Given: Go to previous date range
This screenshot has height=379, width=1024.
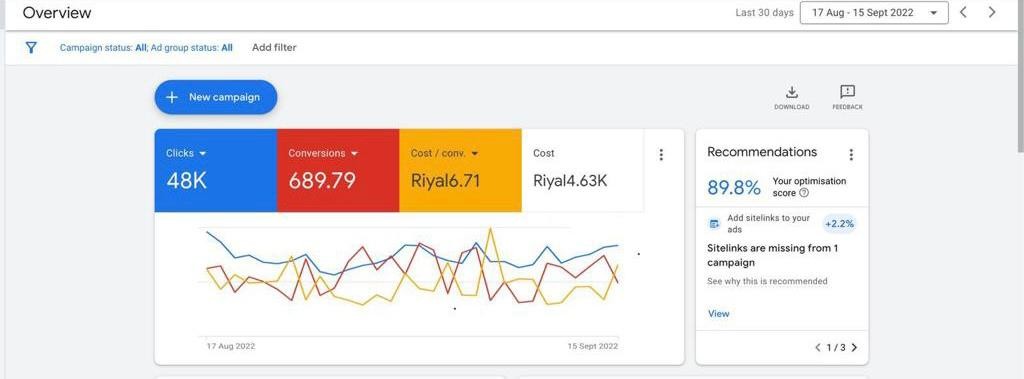Looking at the screenshot, I should pos(963,12).
